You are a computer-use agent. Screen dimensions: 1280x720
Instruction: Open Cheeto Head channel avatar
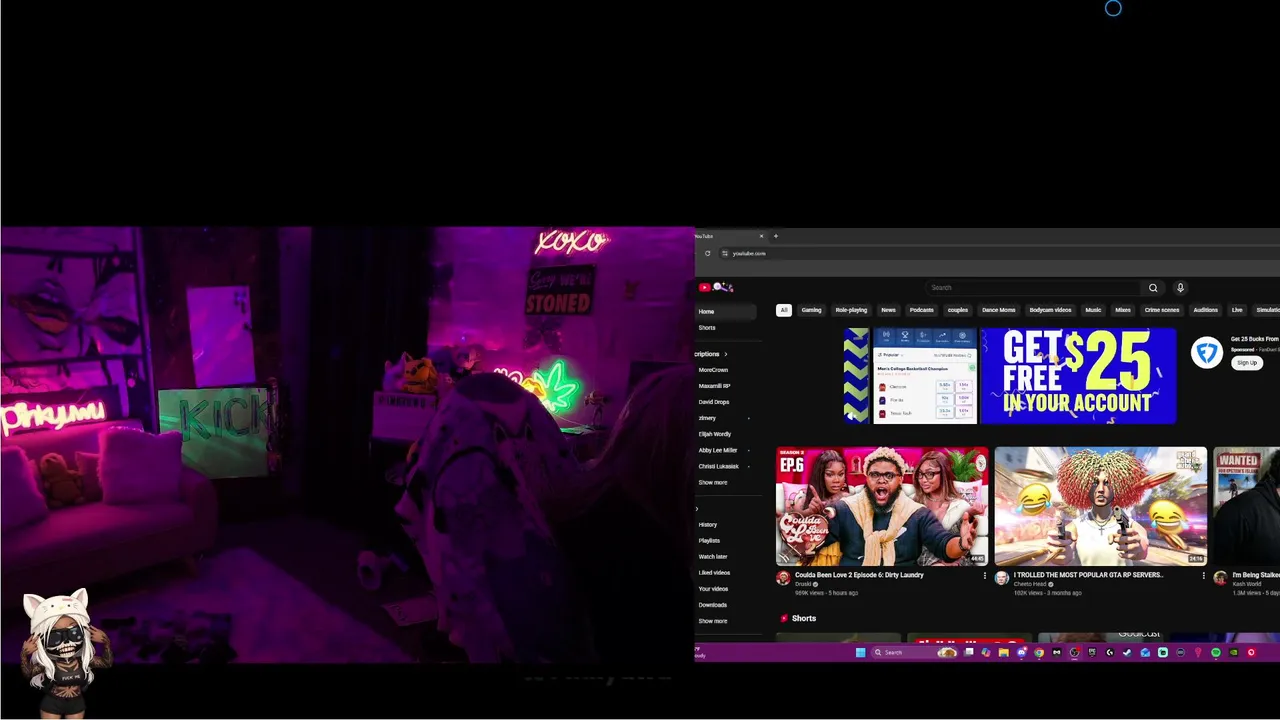point(1001,578)
